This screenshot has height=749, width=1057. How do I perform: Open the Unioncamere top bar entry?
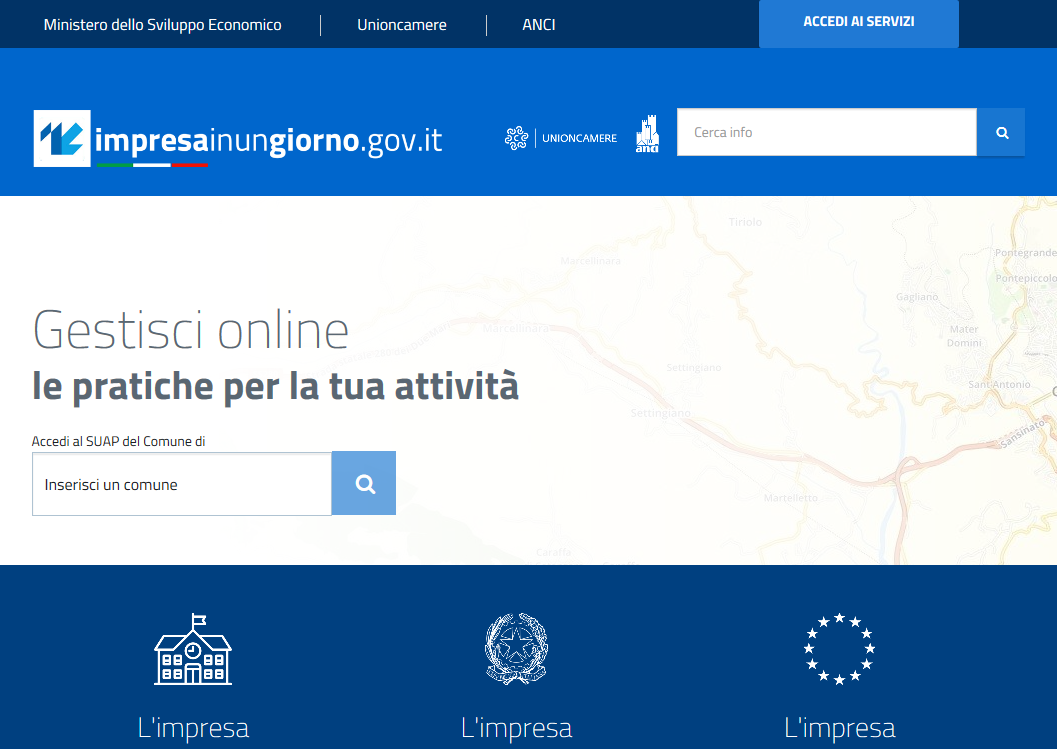pyautogui.click(x=401, y=24)
